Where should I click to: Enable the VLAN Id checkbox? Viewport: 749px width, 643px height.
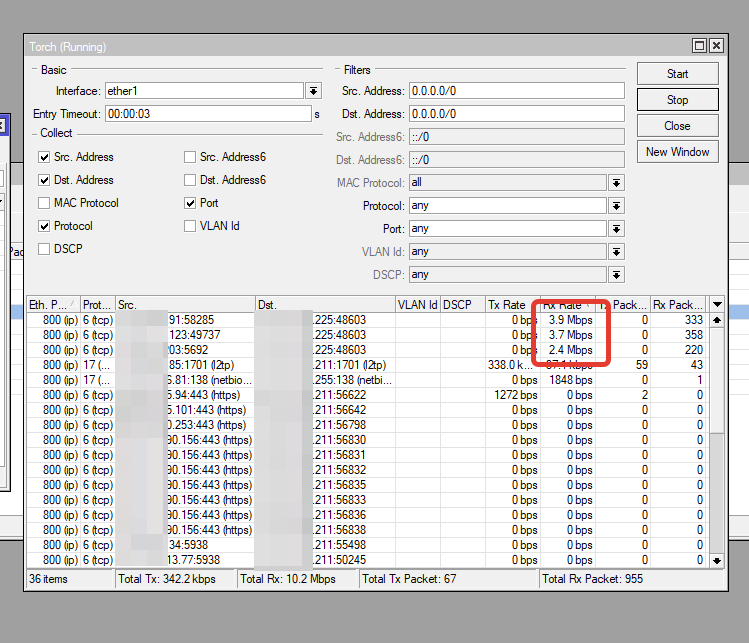190,226
